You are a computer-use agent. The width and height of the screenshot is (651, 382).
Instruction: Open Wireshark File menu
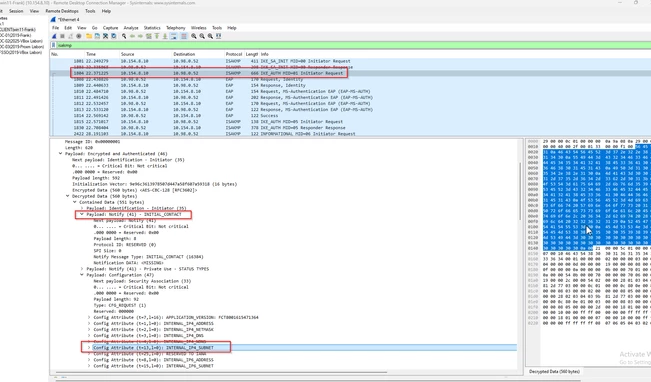click(55, 28)
